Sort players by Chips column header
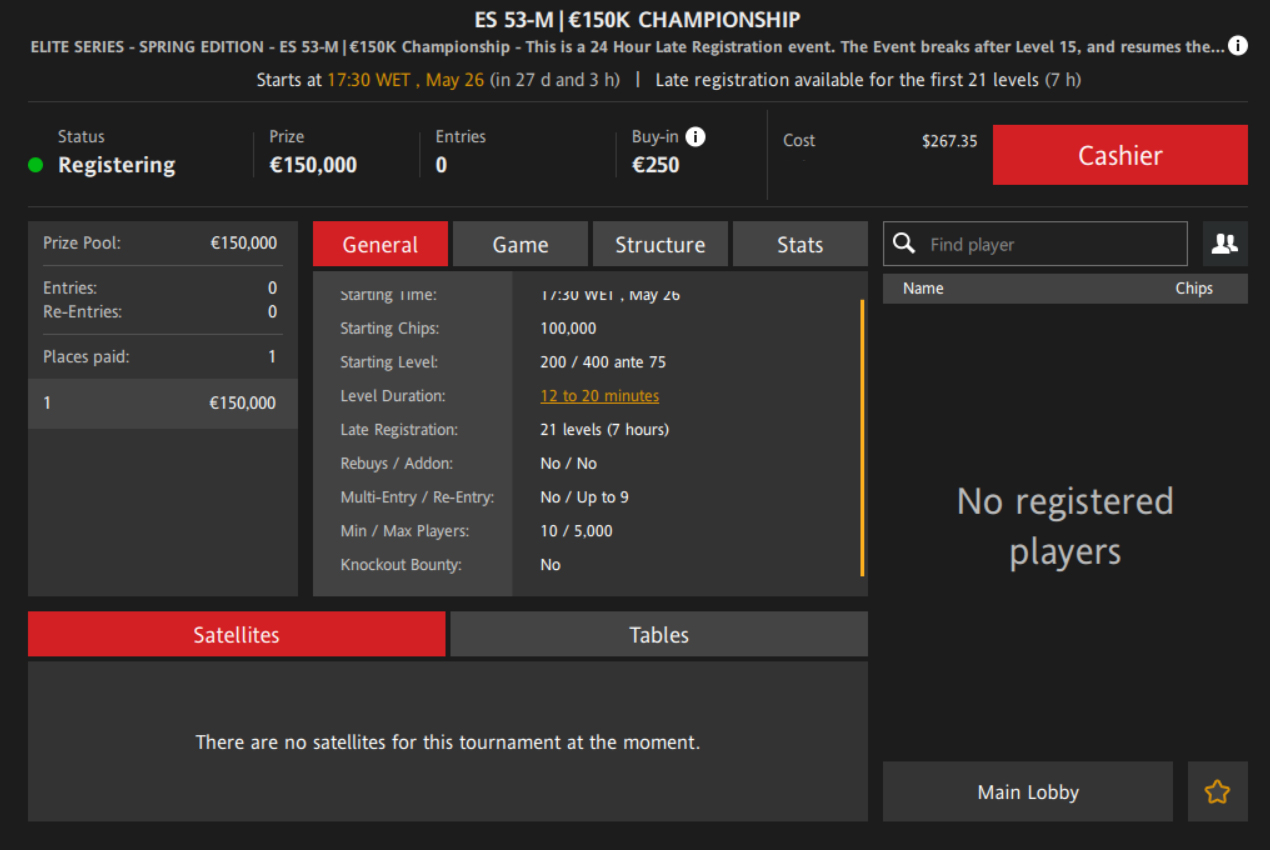 (x=1194, y=288)
